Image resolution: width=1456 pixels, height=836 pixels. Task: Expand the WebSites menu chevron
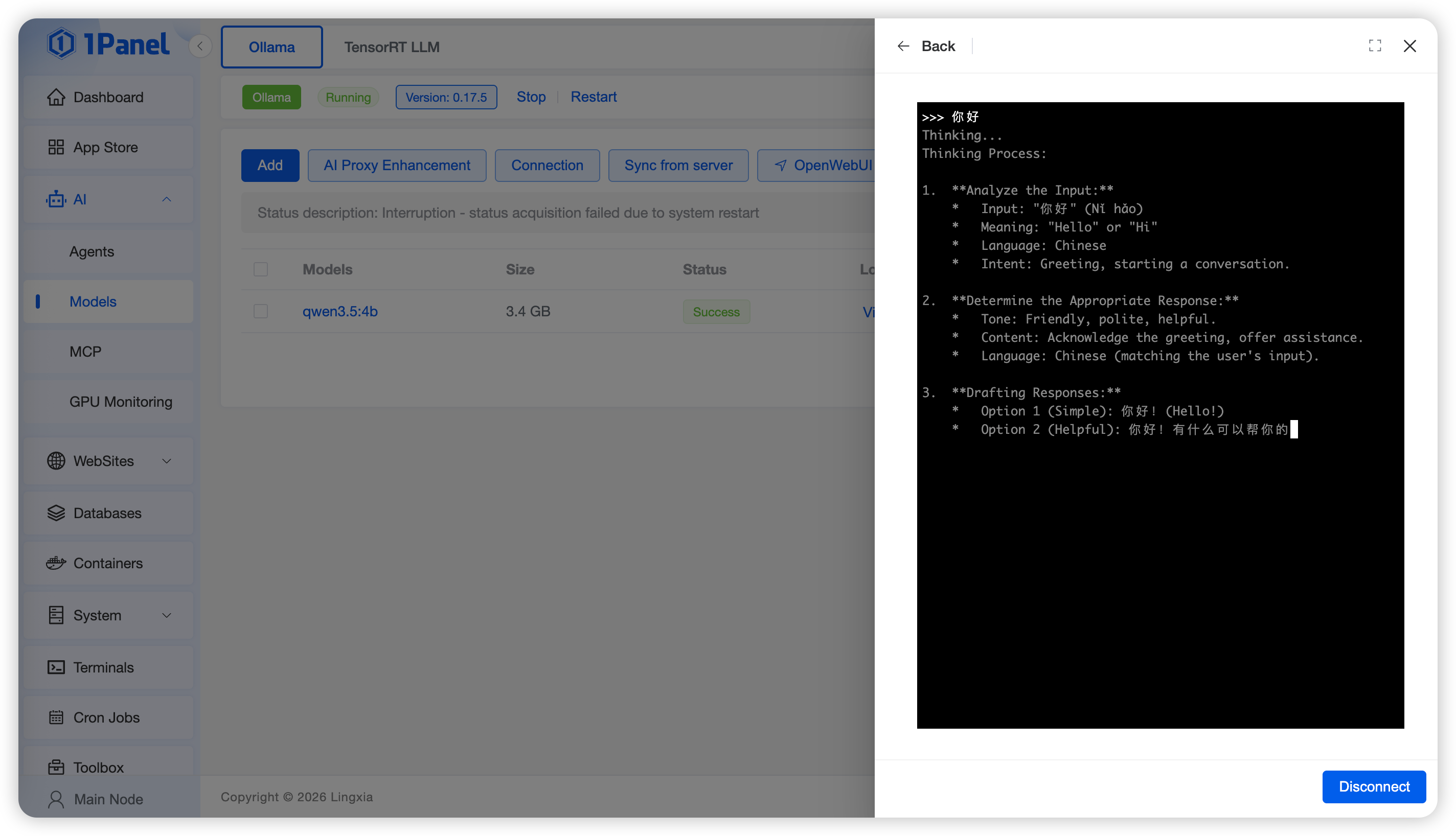coord(167,461)
